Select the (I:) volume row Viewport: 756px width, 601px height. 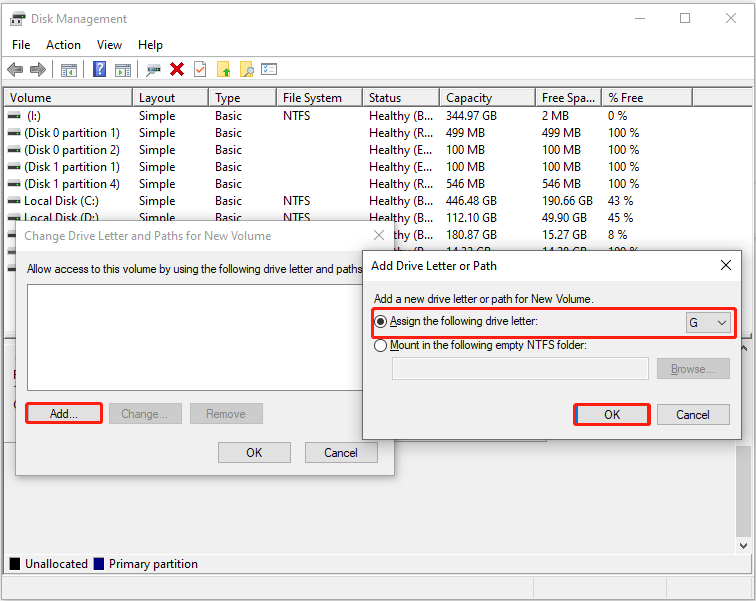click(378, 116)
